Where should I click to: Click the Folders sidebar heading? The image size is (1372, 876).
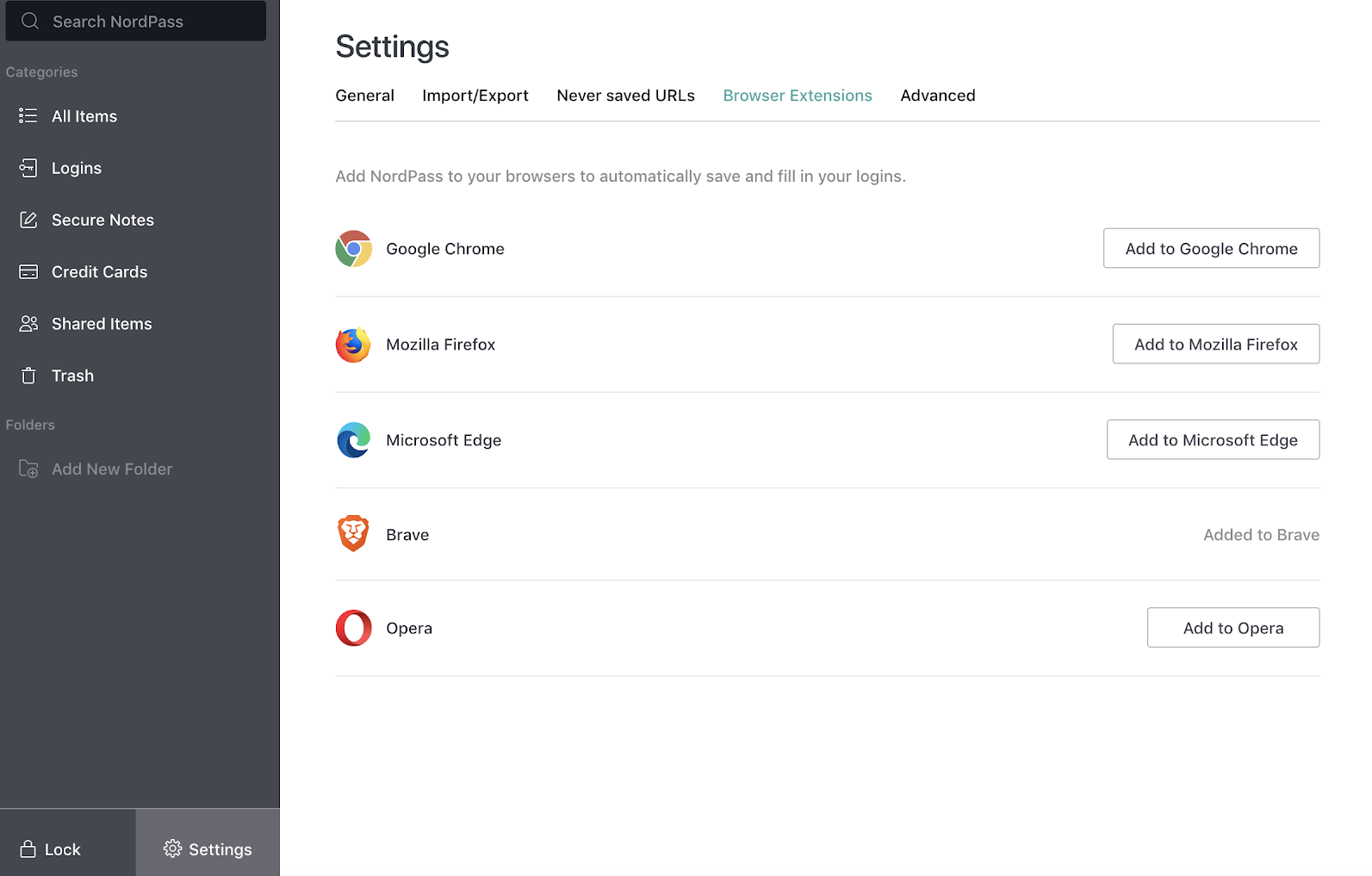pyautogui.click(x=30, y=425)
